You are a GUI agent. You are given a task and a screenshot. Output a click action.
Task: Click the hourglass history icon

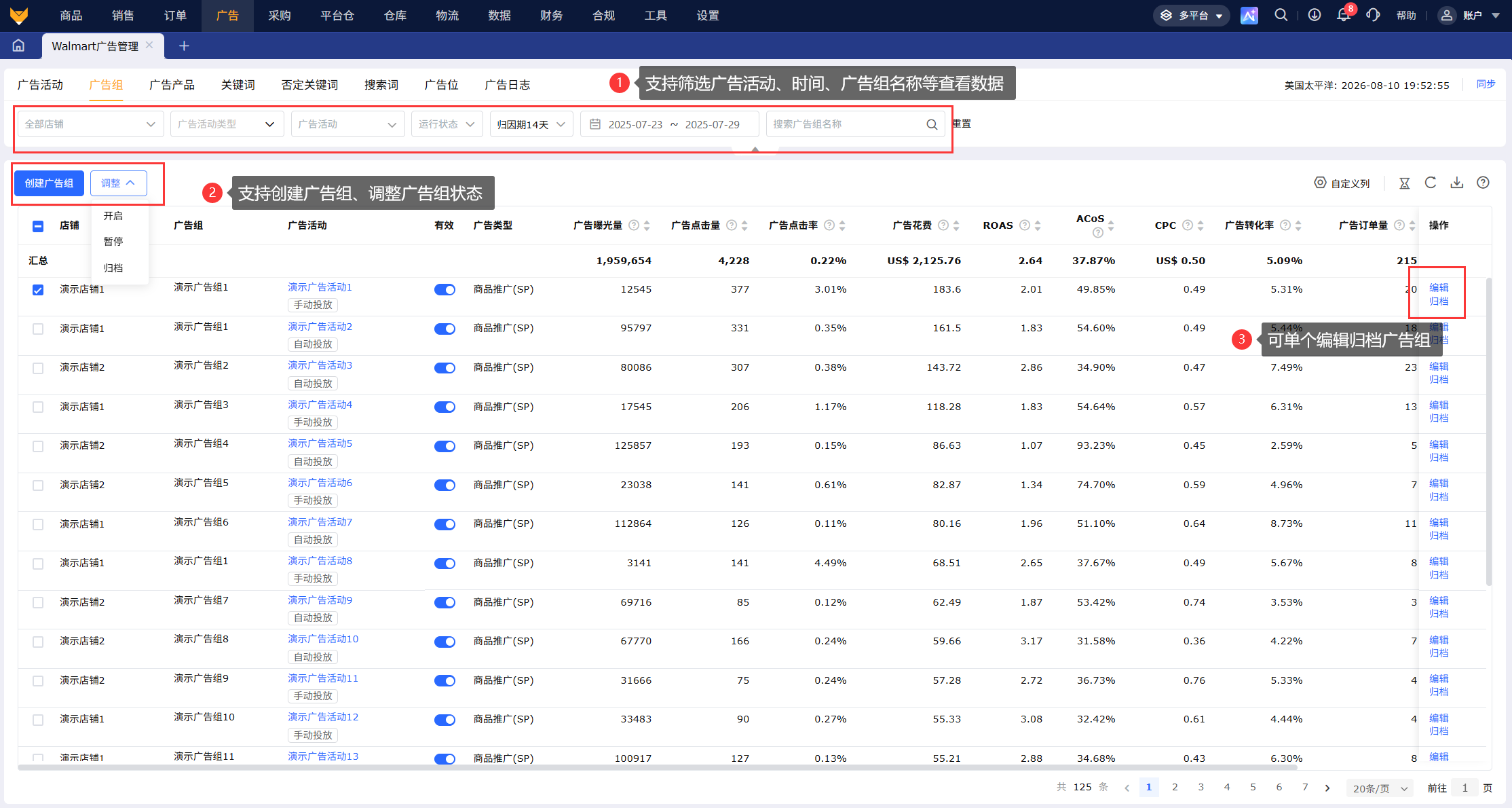(1405, 183)
